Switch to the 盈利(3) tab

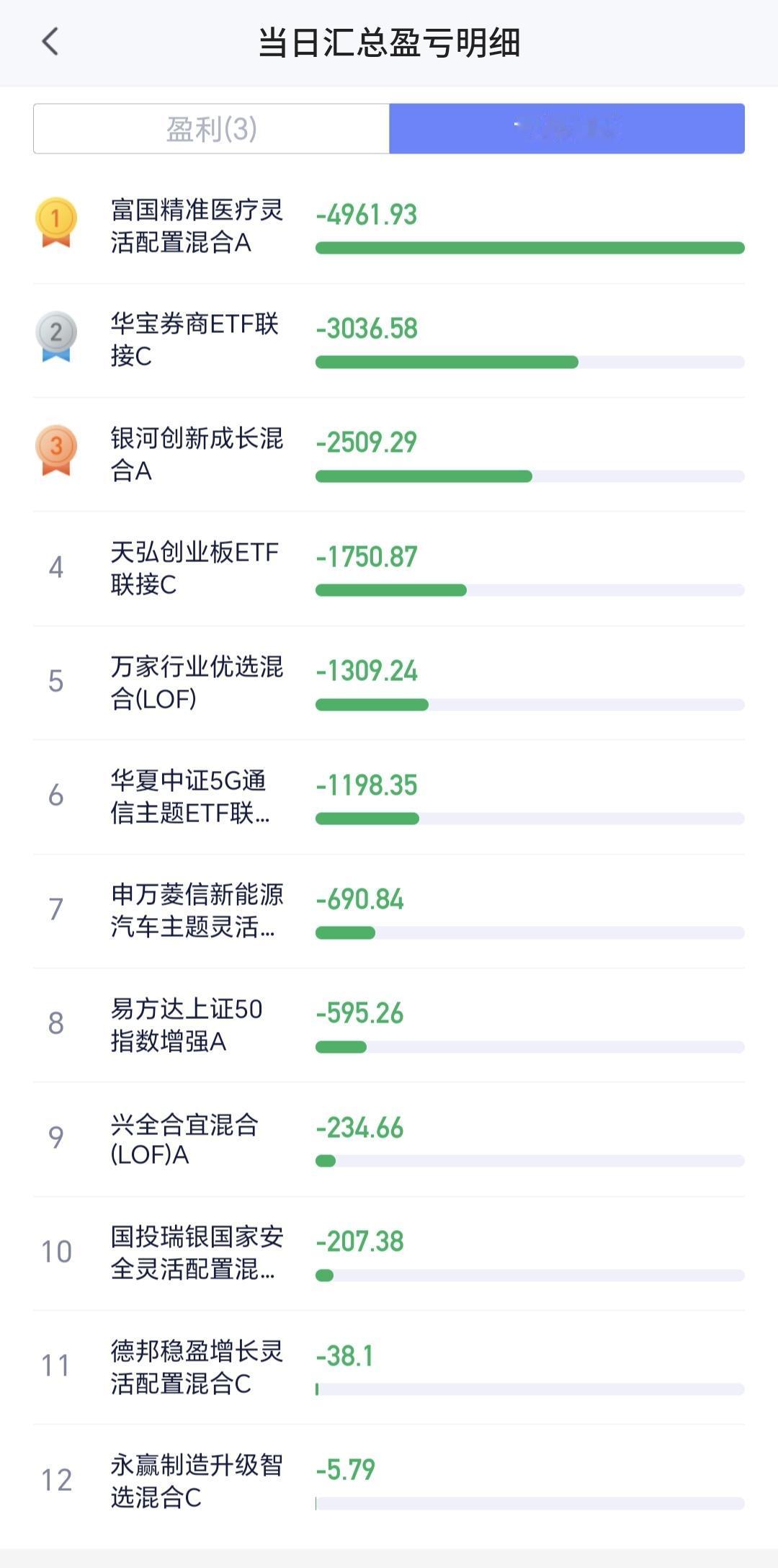(x=211, y=129)
